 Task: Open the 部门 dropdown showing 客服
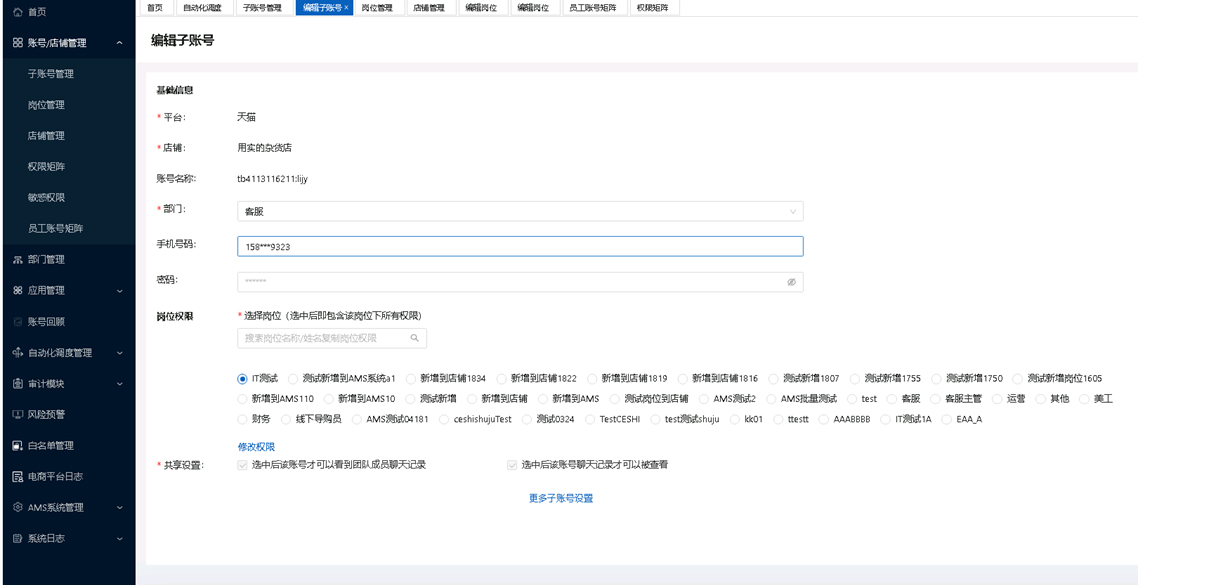(520, 212)
